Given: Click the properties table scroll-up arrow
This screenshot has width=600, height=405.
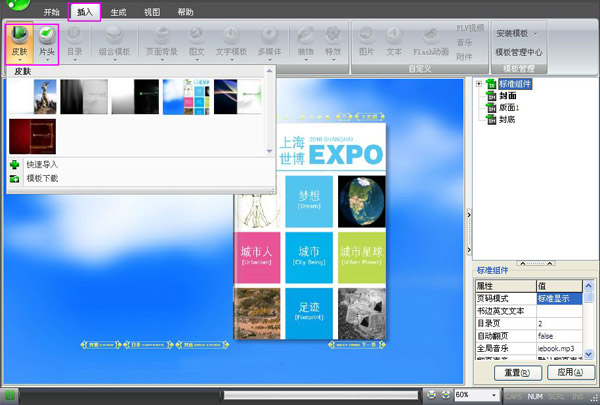Looking at the screenshot, I should 588,286.
